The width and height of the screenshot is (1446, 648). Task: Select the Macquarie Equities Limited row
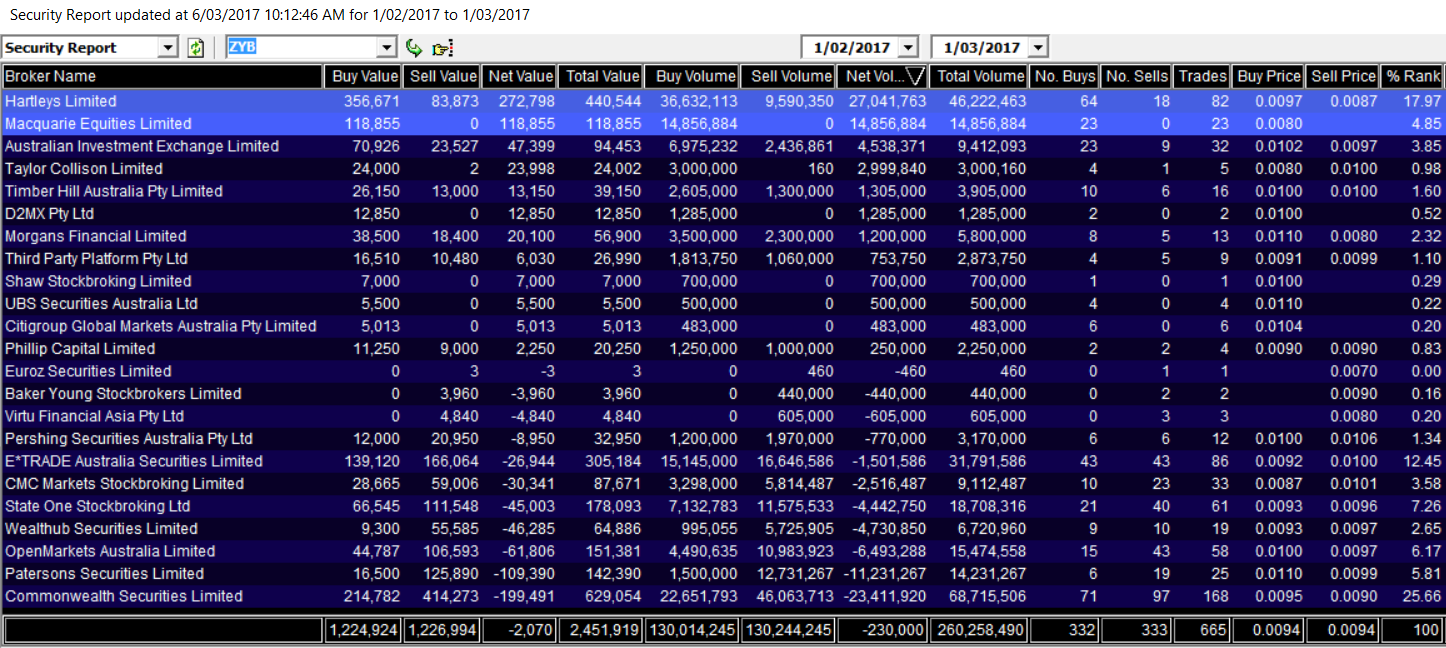point(723,124)
